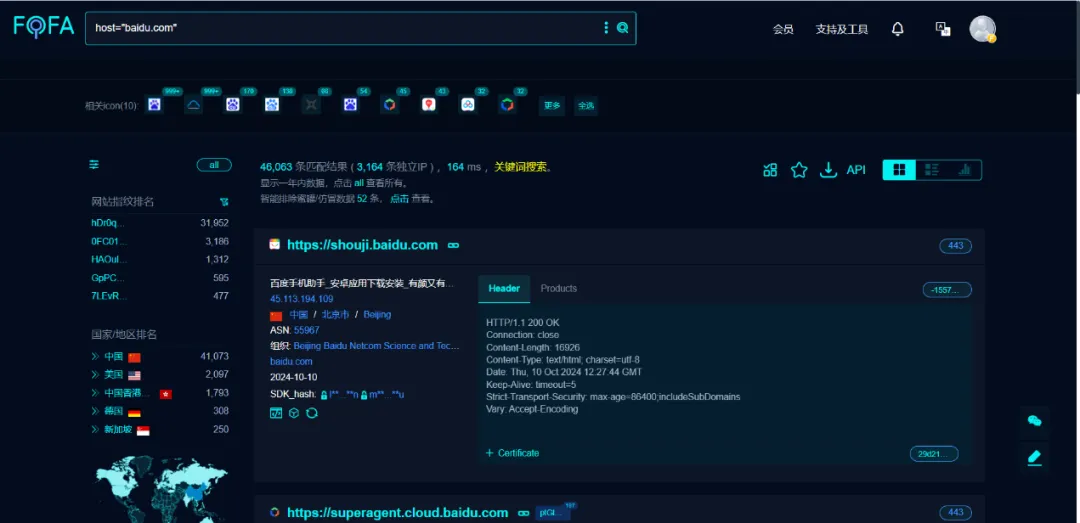
Task: Switch to the Products tab
Action: 558,288
